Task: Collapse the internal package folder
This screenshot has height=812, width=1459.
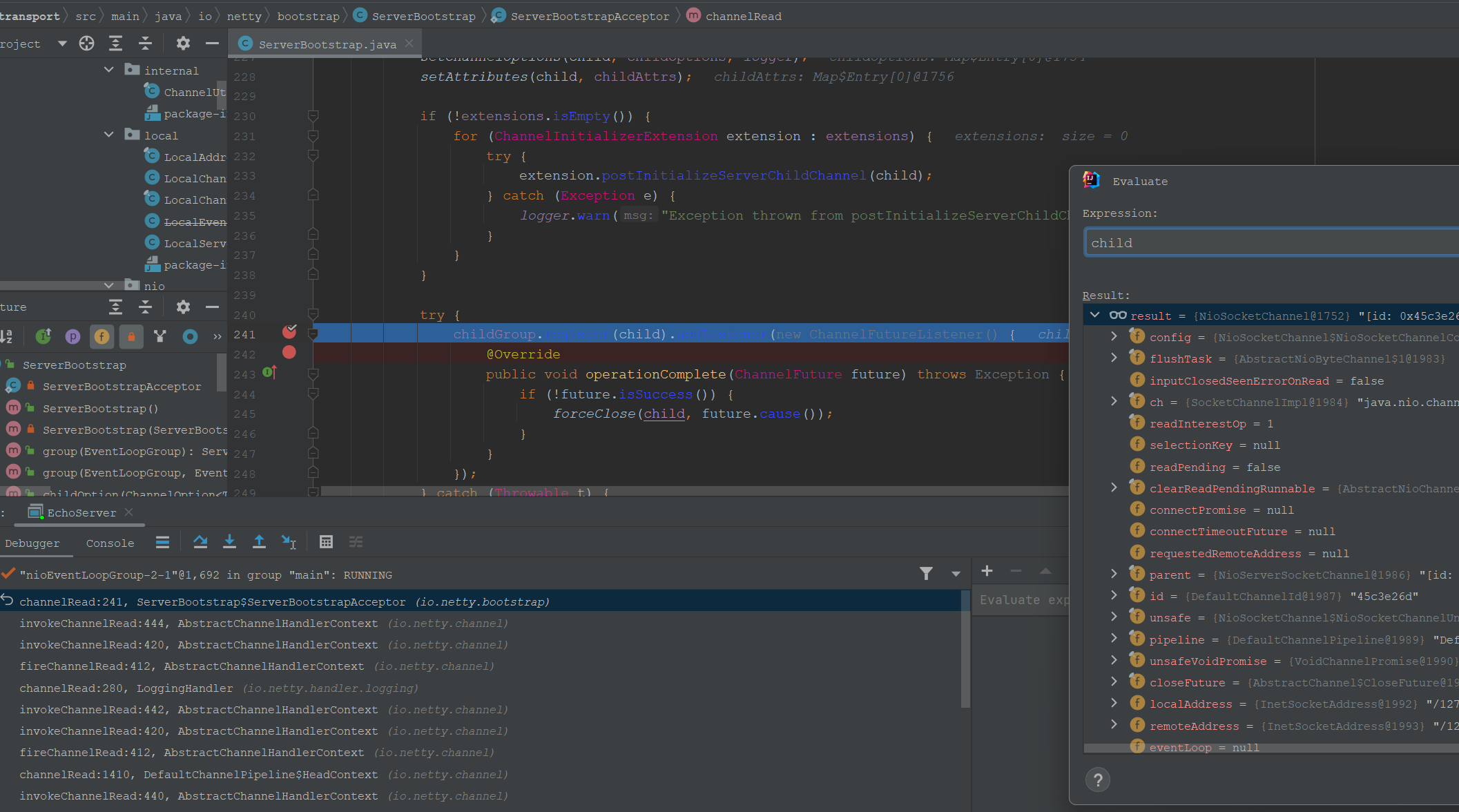Action: point(108,70)
